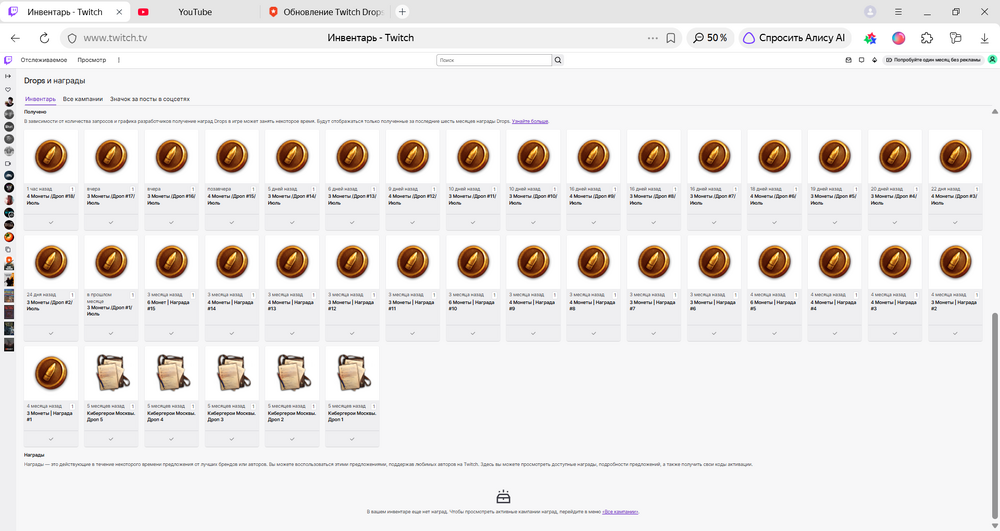Click the coin image of Награда #1

pos(51,373)
